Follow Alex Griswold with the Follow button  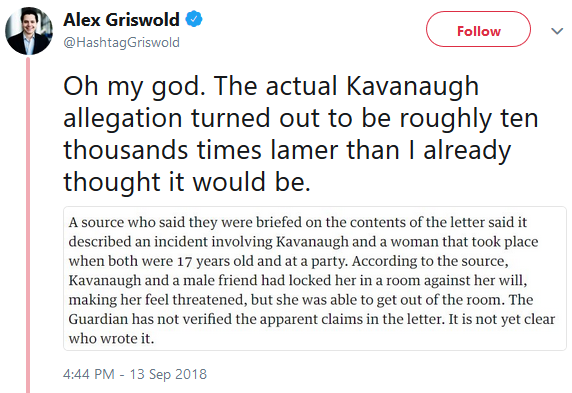[x=478, y=29]
